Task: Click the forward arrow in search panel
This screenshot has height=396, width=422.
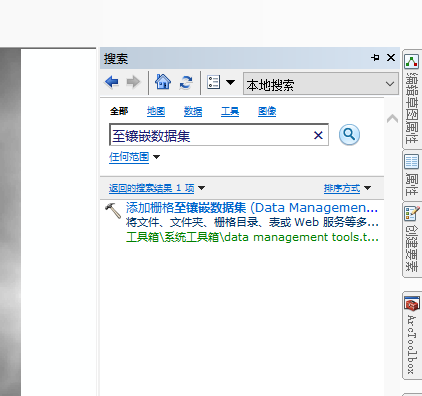Action: [x=133, y=82]
